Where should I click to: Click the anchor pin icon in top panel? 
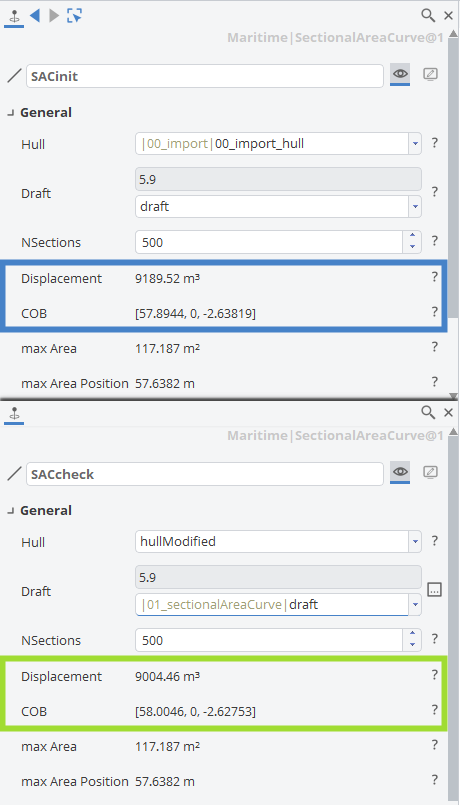tap(14, 16)
